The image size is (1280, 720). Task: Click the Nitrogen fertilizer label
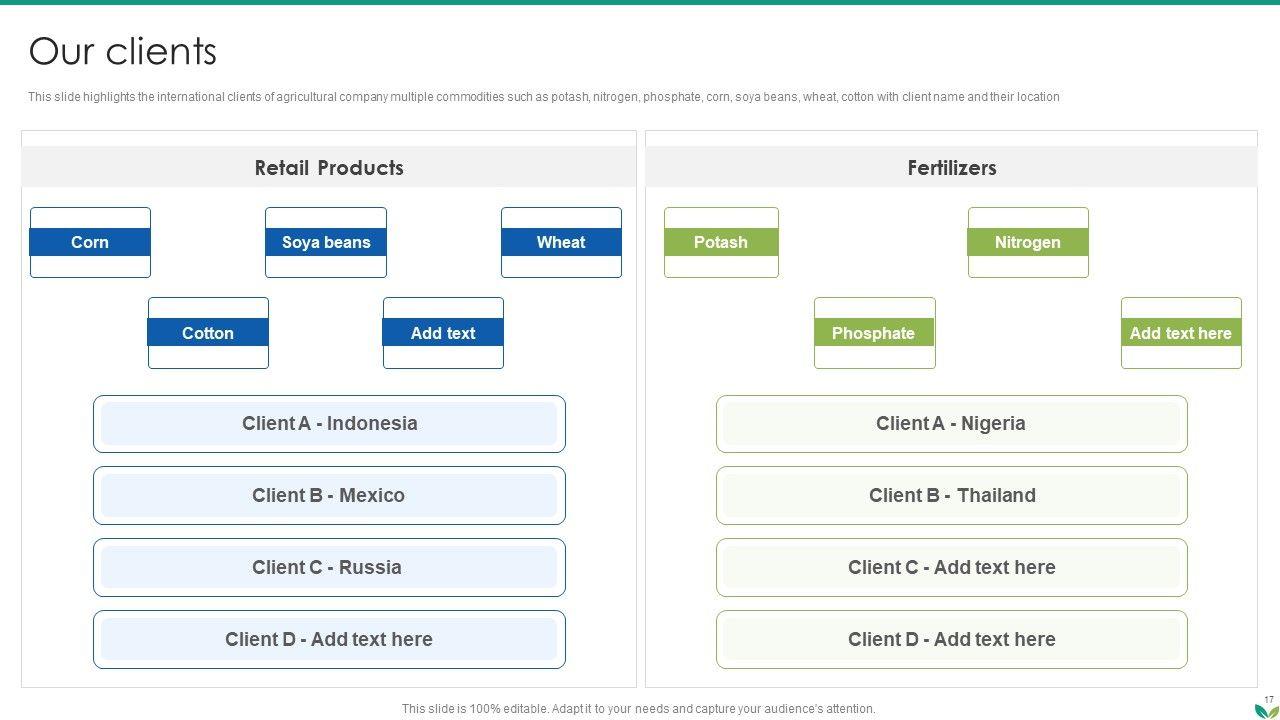tap(1028, 242)
